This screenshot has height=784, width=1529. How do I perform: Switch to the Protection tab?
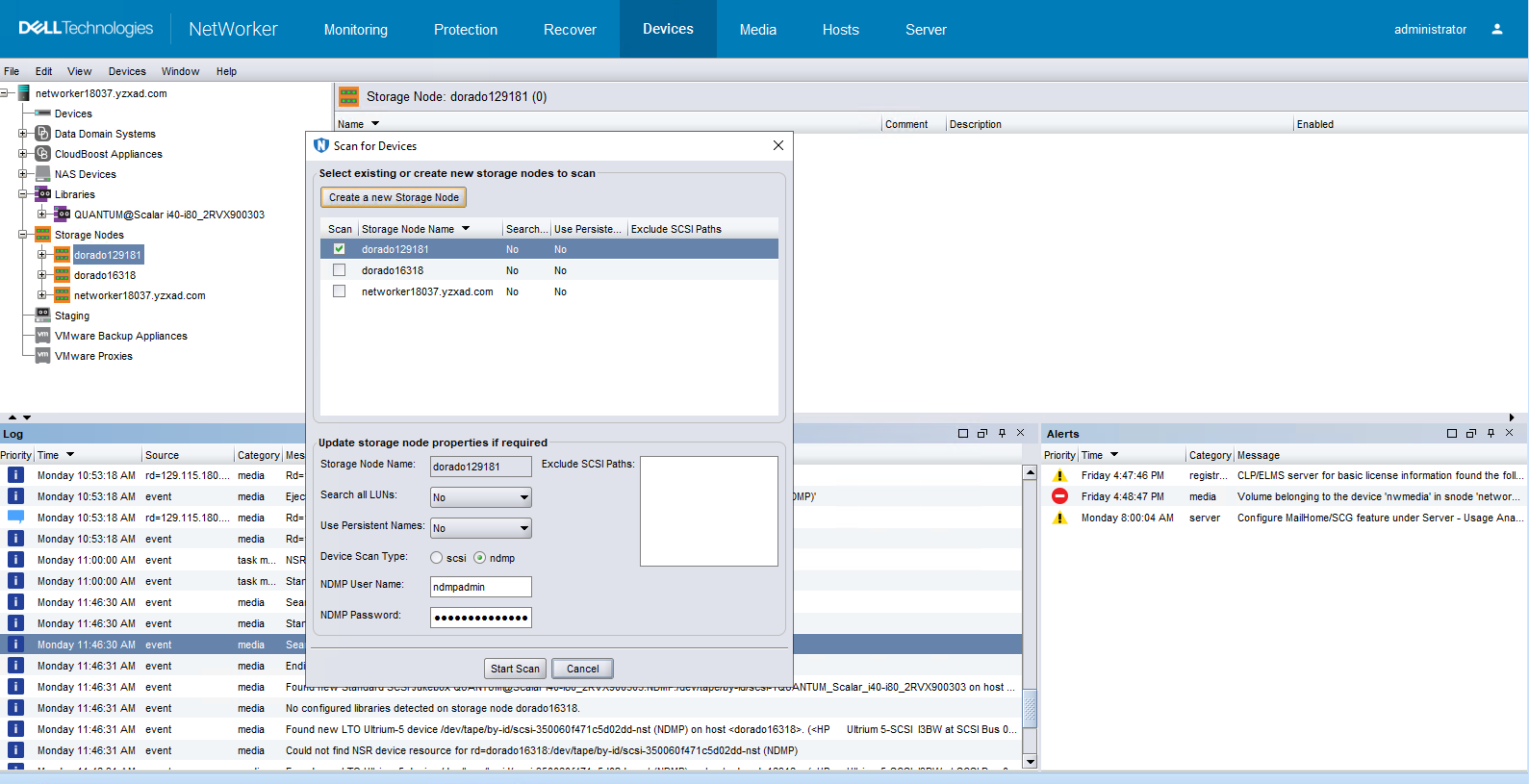pos(466,30)
